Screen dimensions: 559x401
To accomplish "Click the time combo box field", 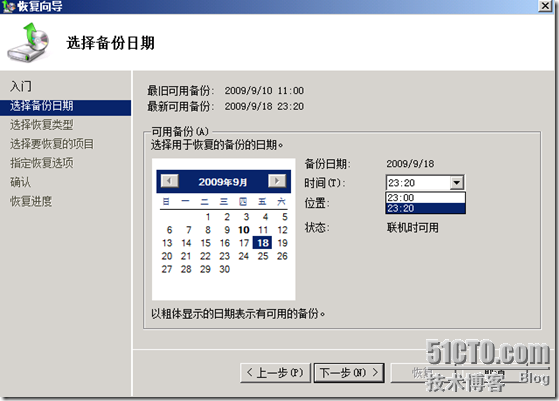I will tap(425, 183).
